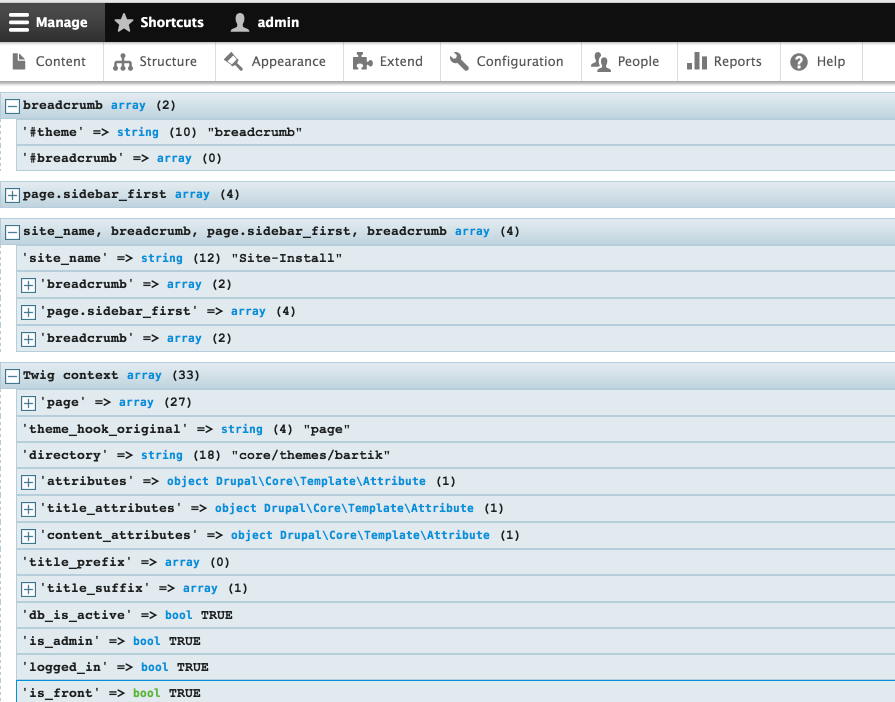Screen dimensions: 895x702
Task: Open the admin user tab
Action: (265, 22)
